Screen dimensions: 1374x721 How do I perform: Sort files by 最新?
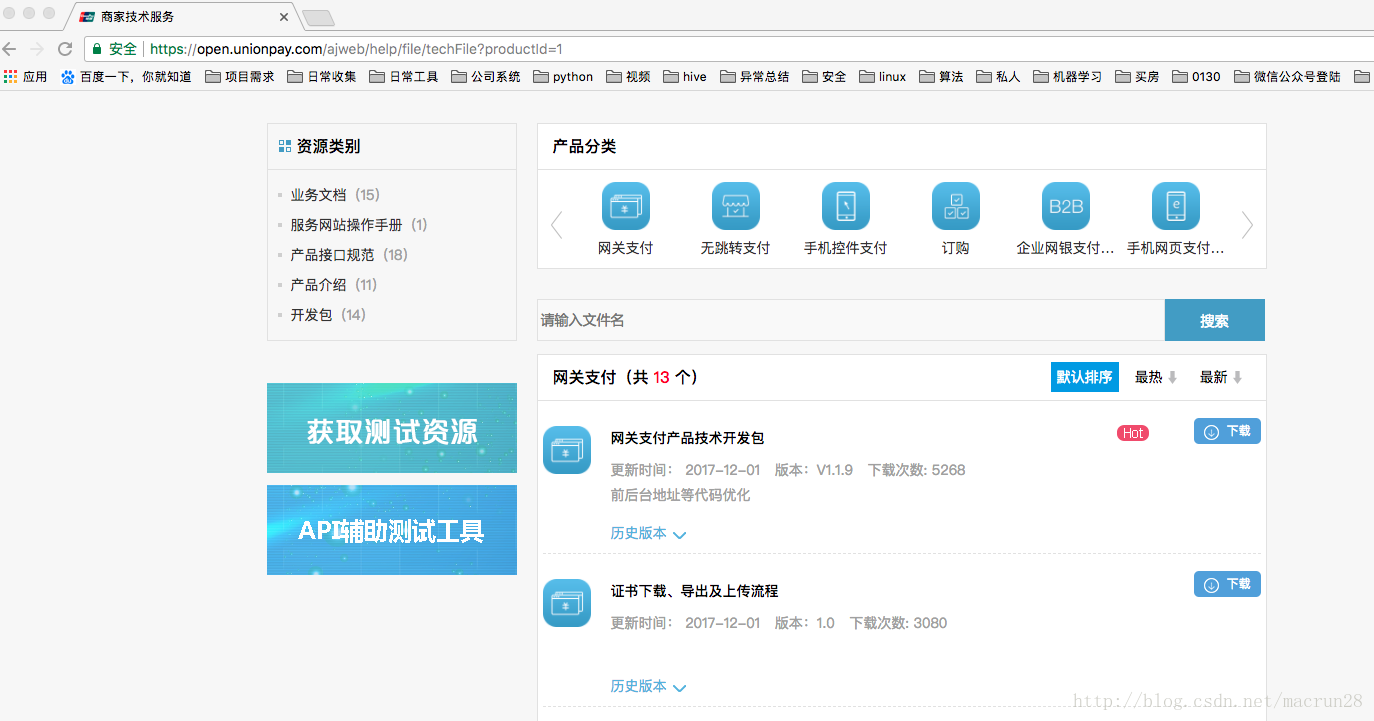click(1221, 377)
